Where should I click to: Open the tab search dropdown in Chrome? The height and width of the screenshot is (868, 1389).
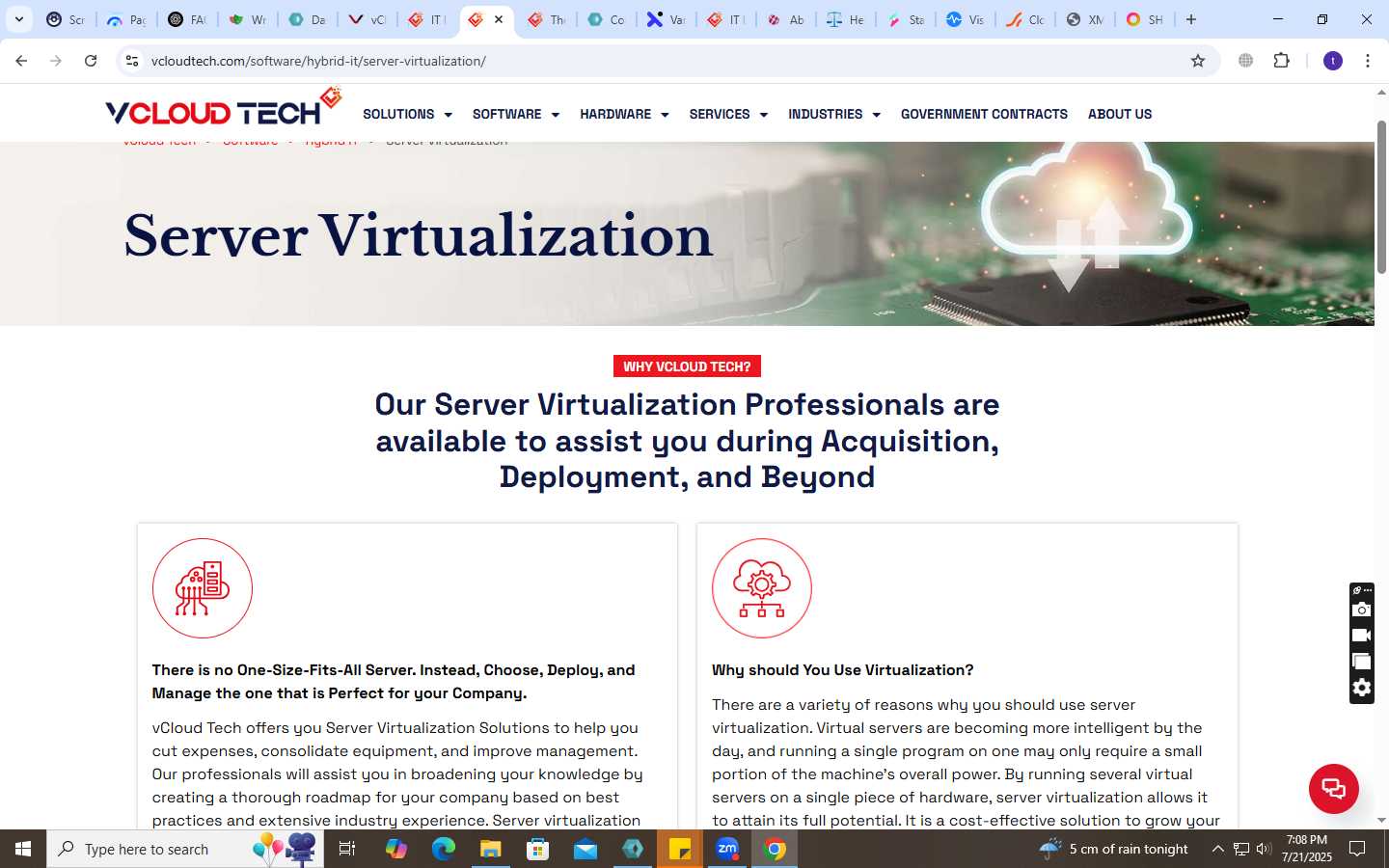point(19,19)
